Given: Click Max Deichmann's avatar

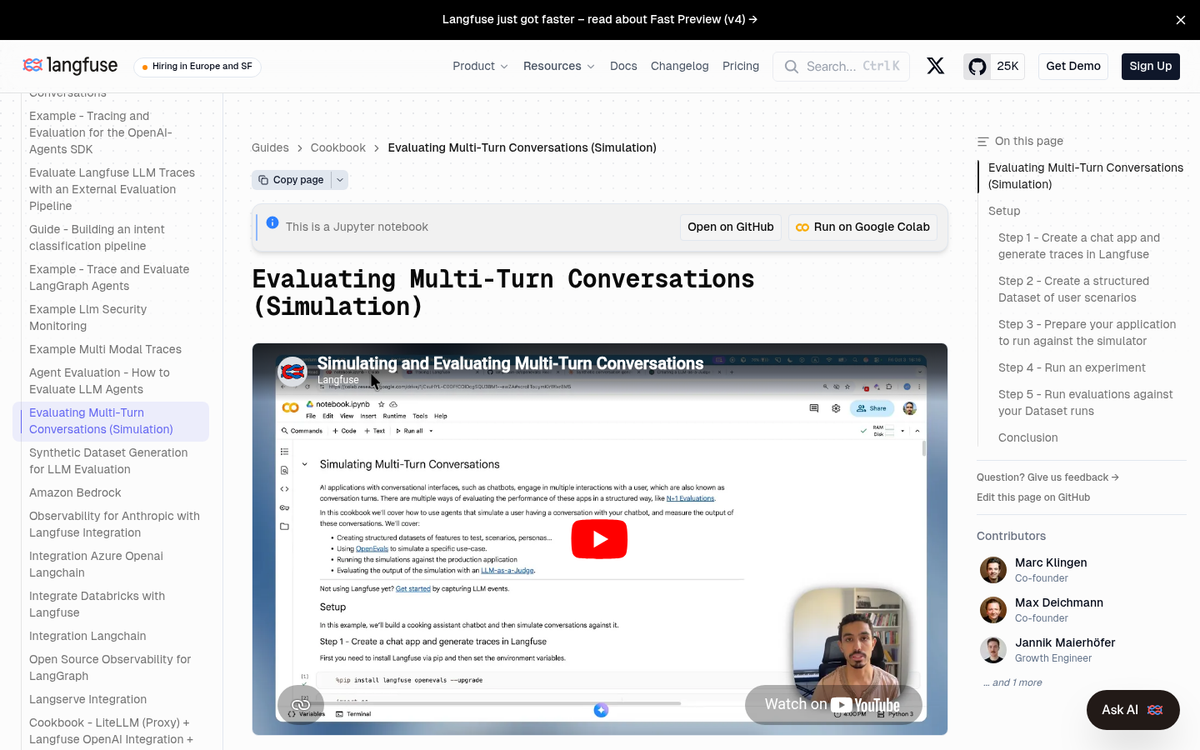Looking at the screenshot, I should coord(993,610).
